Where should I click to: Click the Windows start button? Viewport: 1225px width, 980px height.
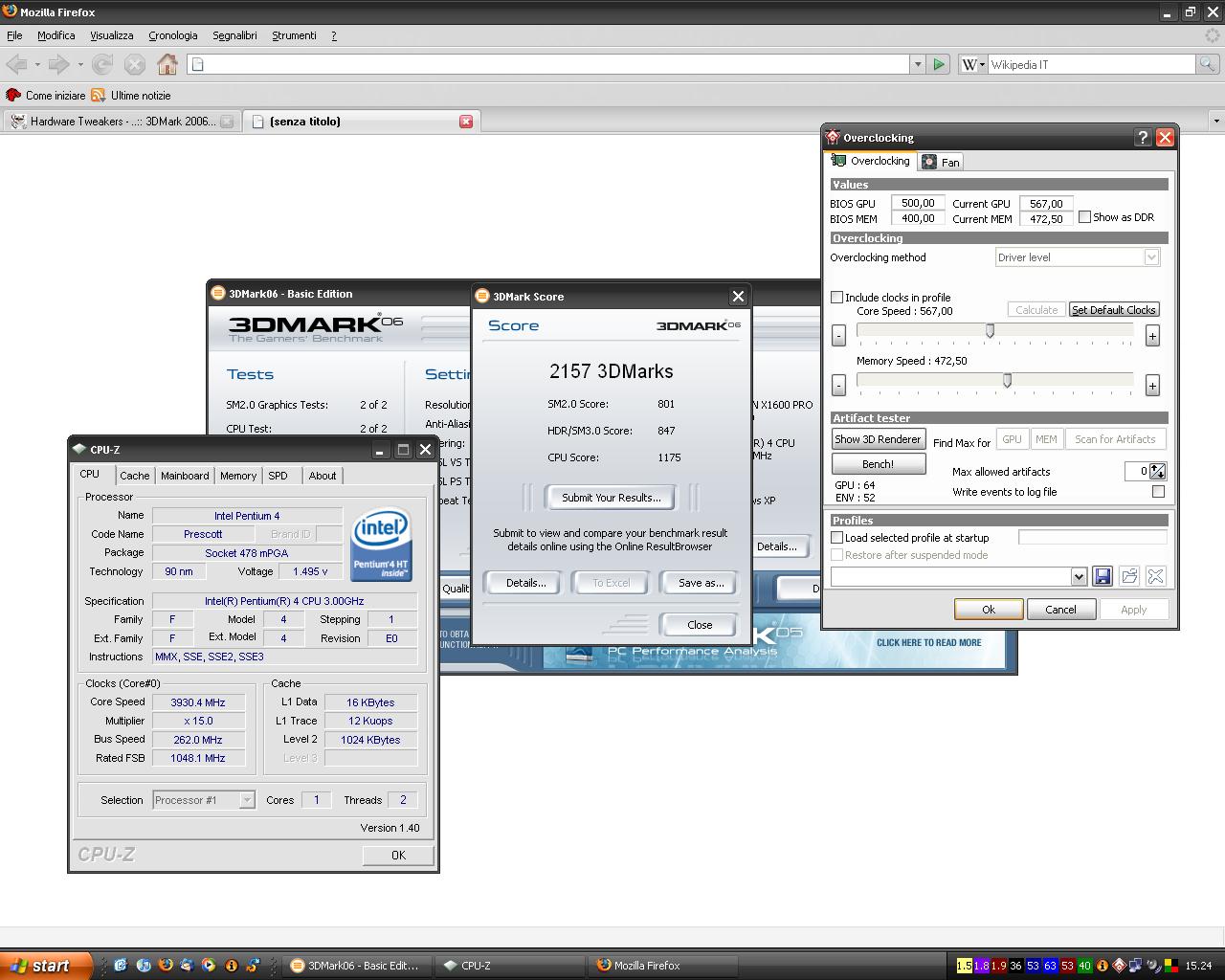click(46, 966)
